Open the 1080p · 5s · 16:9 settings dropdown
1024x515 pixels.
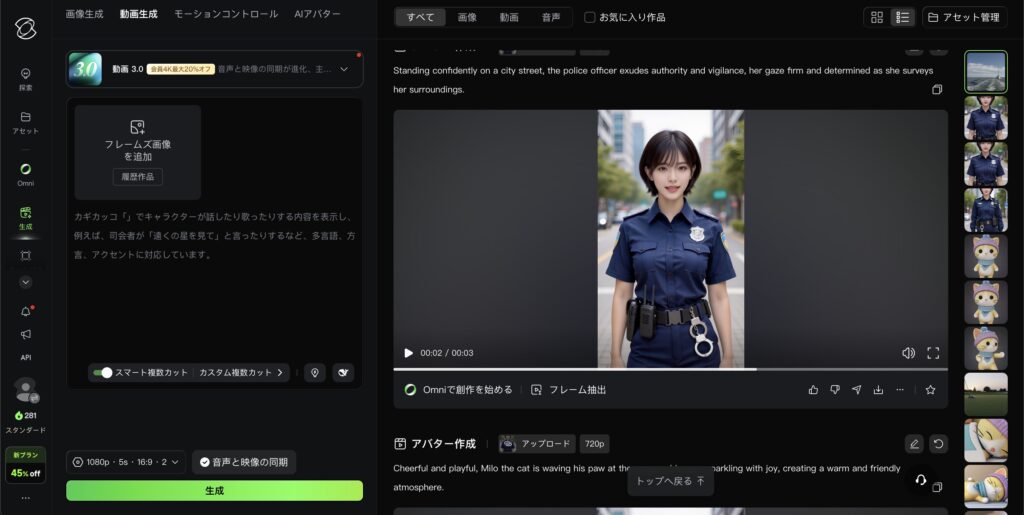click(x=126, y=462)
